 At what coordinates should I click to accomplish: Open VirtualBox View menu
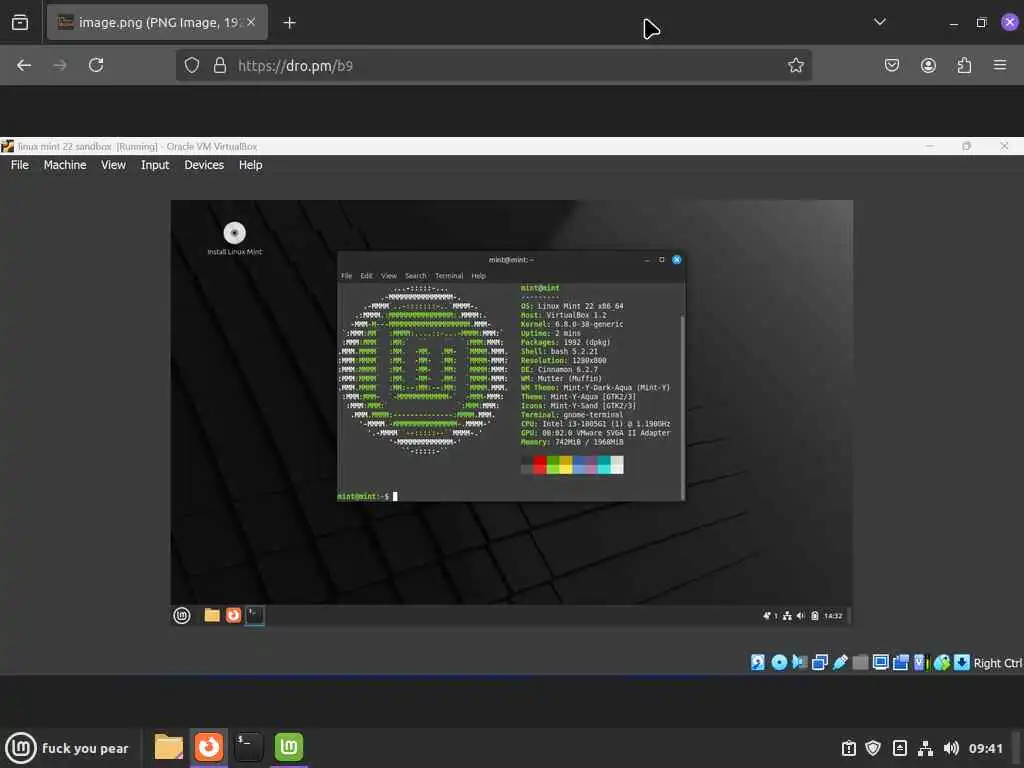tap(113, 165)
